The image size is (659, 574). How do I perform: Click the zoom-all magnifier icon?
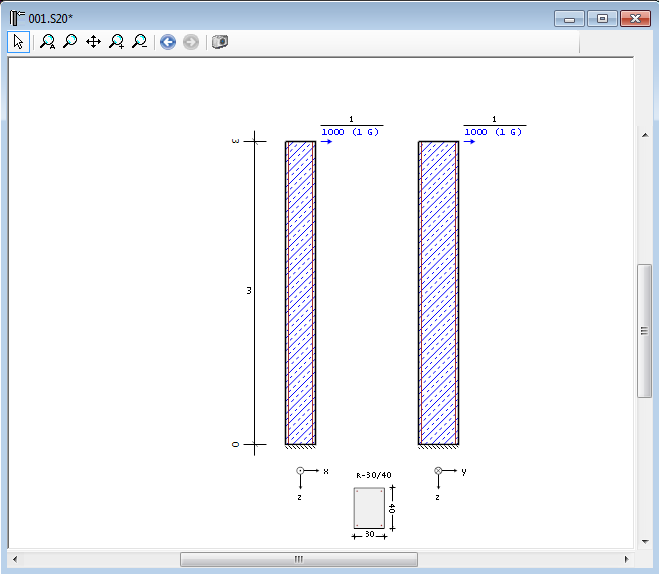(47, 42)
